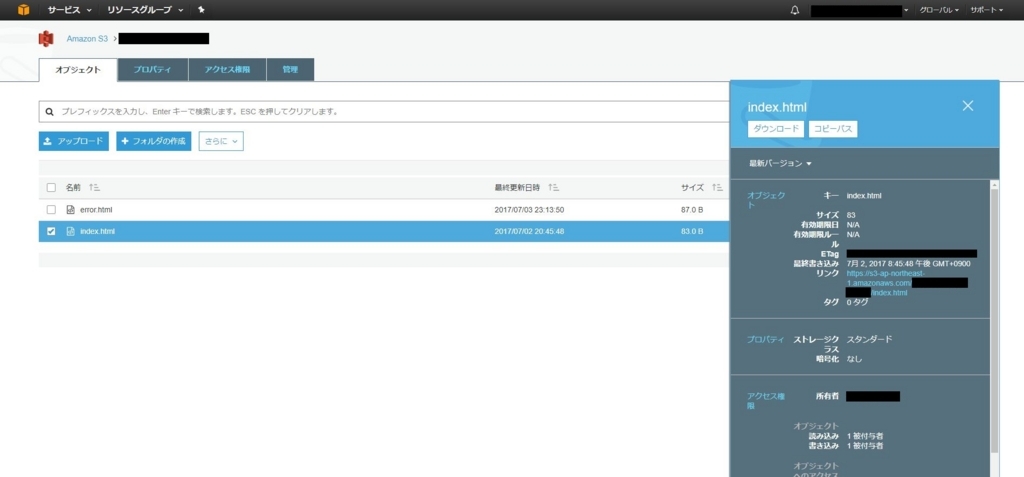This screenshot has width=1024, height=477.
Task: Click the アップロード button
Action: coord(74,141)
